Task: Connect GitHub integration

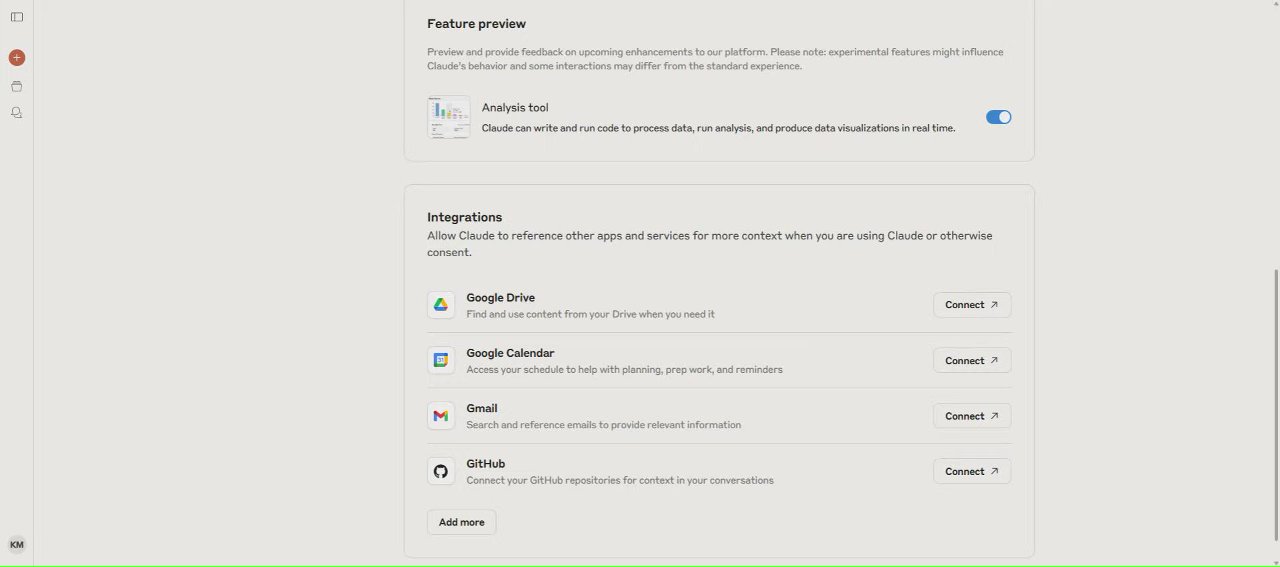Action: pyautogui.click(x=971, y=471)
